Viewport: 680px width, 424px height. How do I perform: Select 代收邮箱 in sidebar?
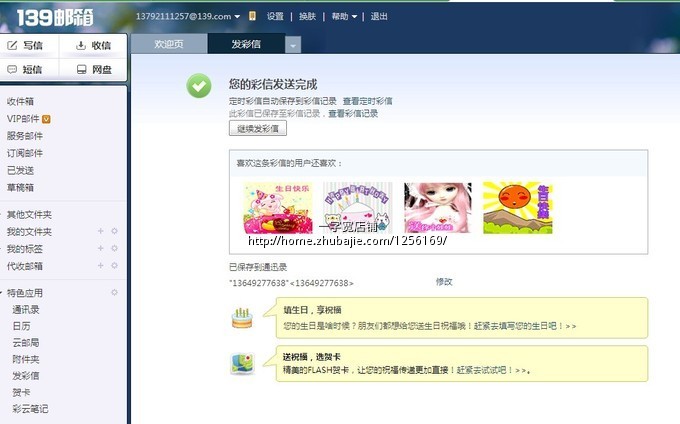tap(25, 266)
